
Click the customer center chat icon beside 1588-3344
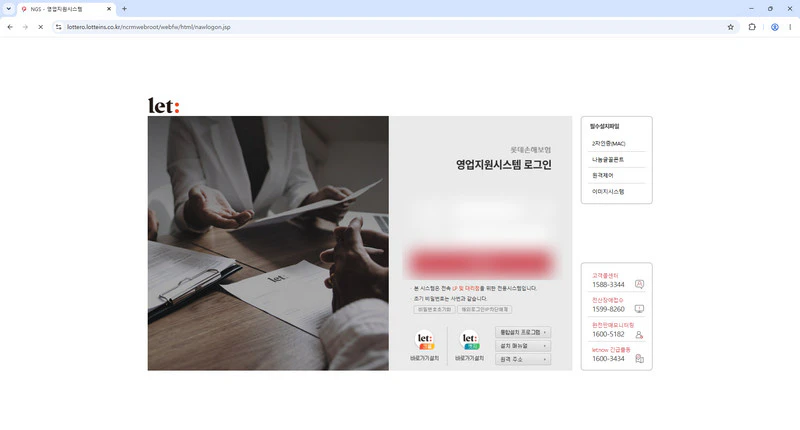click(x=639, y=284)
